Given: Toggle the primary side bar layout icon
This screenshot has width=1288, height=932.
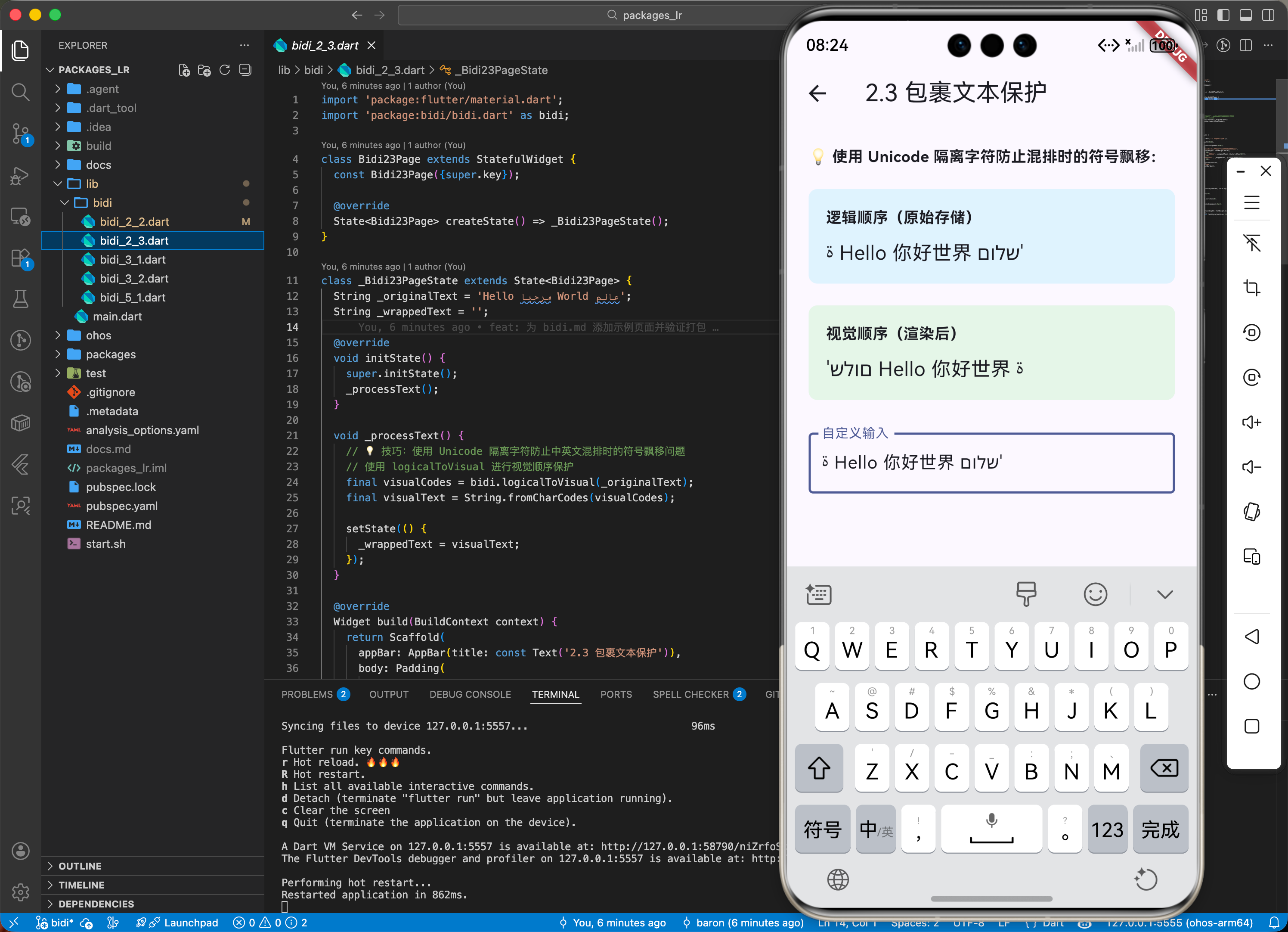Looking at the screenshot, I should 1223,16.
